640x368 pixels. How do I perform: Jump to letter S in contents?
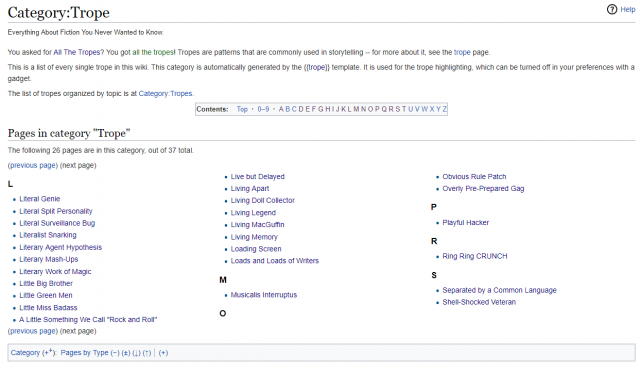(x=398, y=109)
